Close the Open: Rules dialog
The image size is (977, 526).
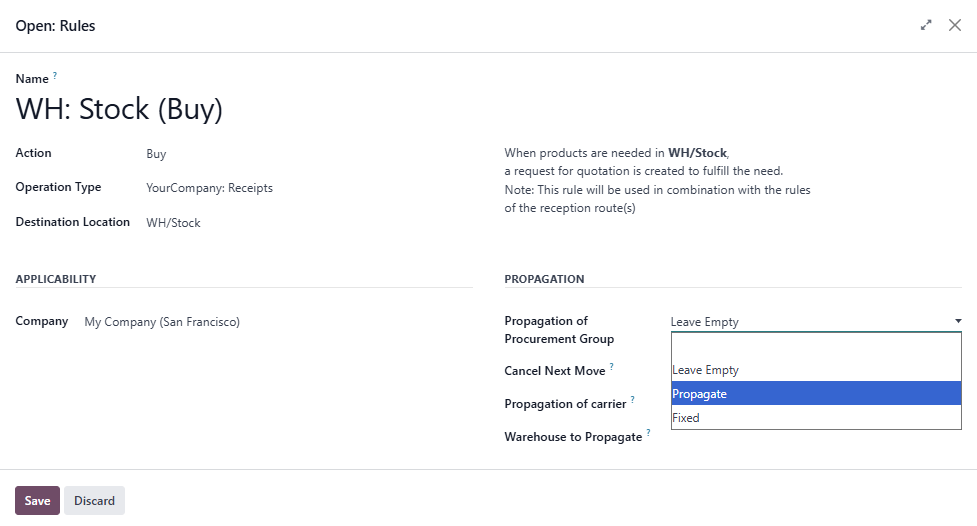(955, 26)
